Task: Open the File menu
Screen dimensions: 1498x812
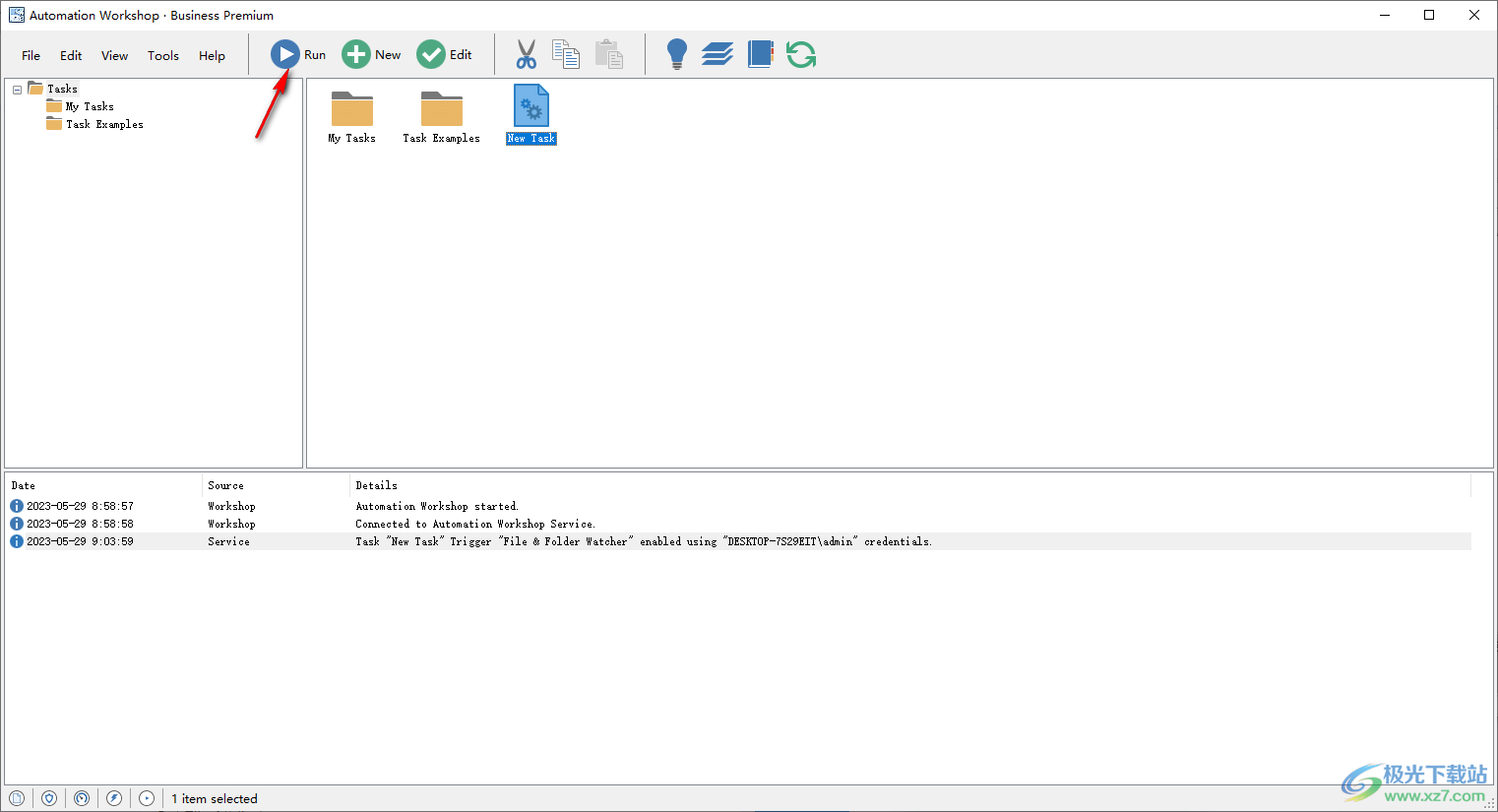Action: (31, 55)
